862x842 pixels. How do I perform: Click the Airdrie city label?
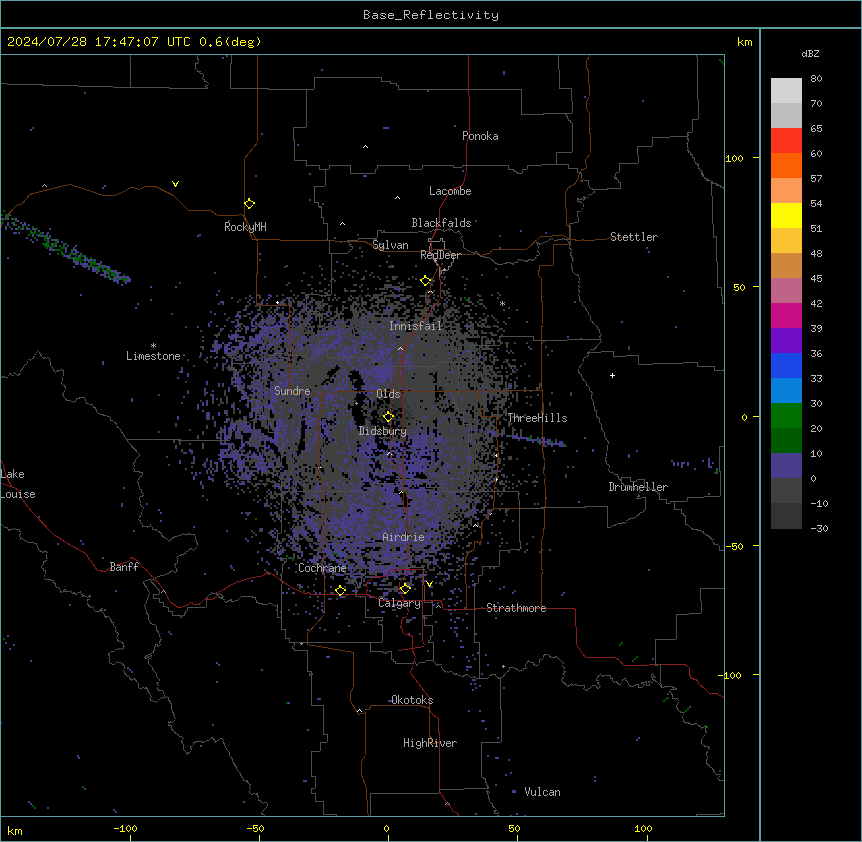tap(404, 537)
